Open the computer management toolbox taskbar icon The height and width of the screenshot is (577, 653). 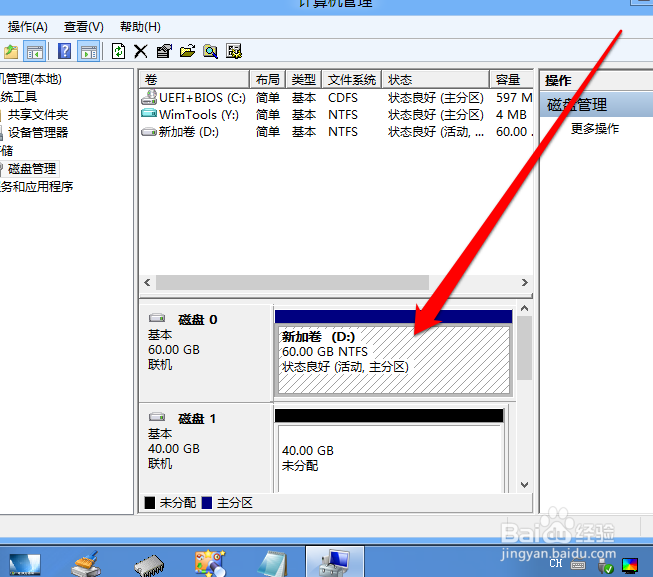click(x=335, y=563)
